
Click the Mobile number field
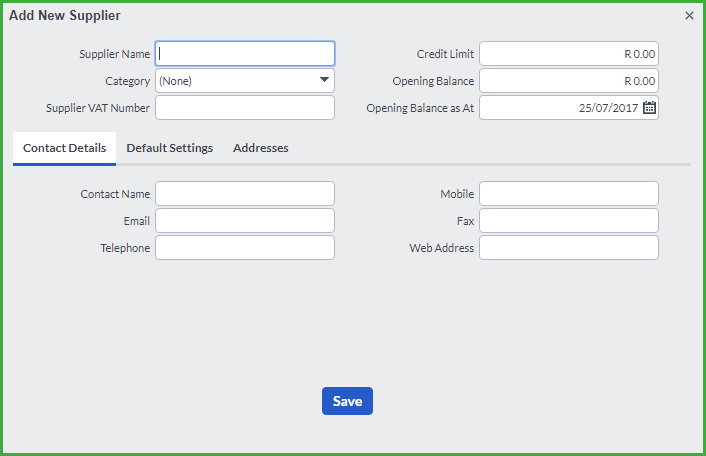tap(569, 194)
